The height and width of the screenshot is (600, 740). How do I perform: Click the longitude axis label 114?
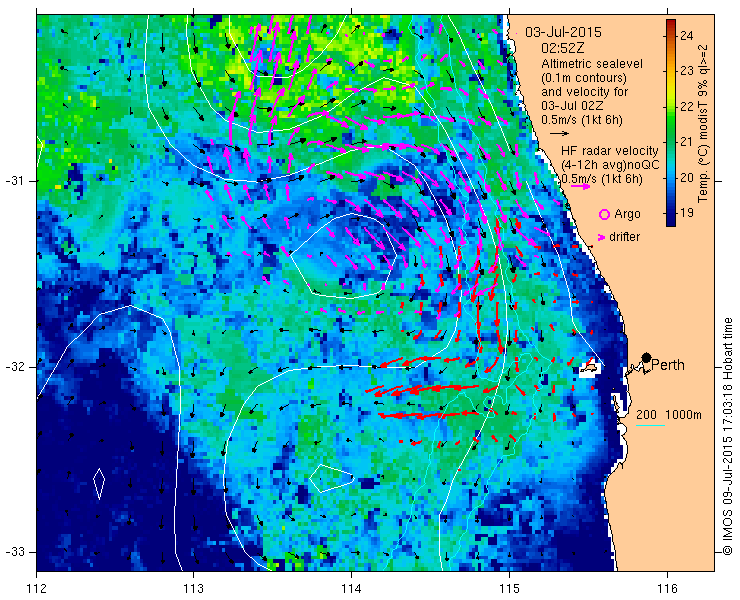[x=351, y=589]
